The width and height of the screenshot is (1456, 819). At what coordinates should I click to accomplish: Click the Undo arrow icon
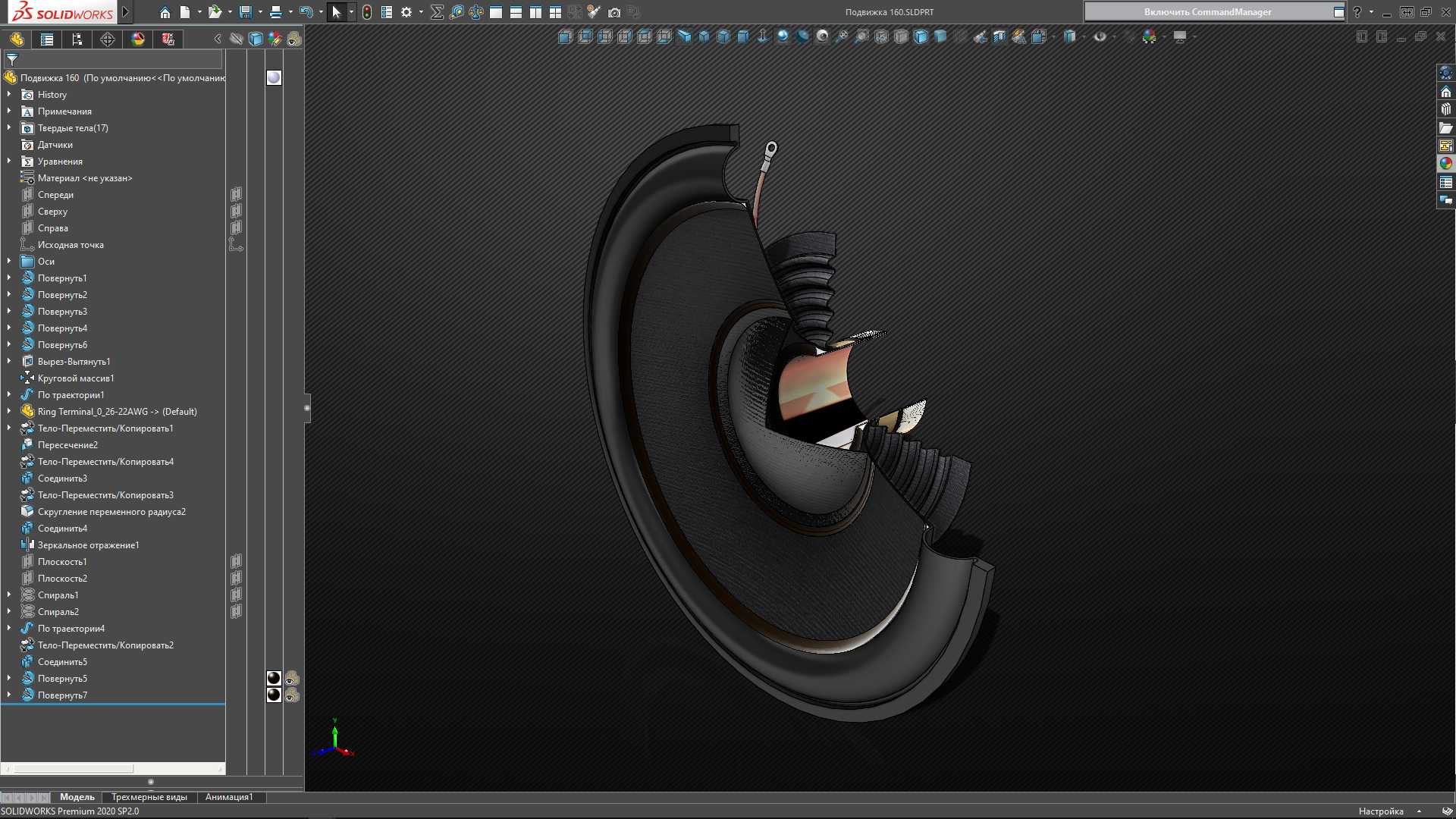306,12
